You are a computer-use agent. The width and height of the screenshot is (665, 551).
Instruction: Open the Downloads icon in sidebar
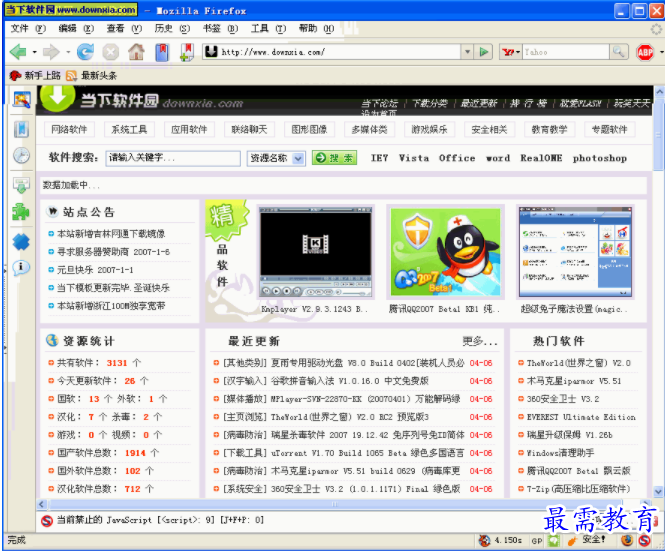tap(21, 184)
